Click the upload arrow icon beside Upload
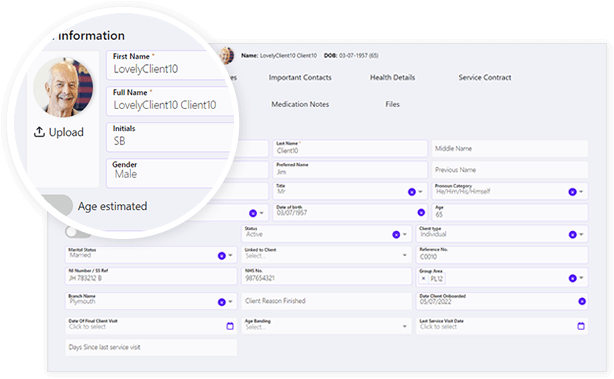 click(39, 132)
